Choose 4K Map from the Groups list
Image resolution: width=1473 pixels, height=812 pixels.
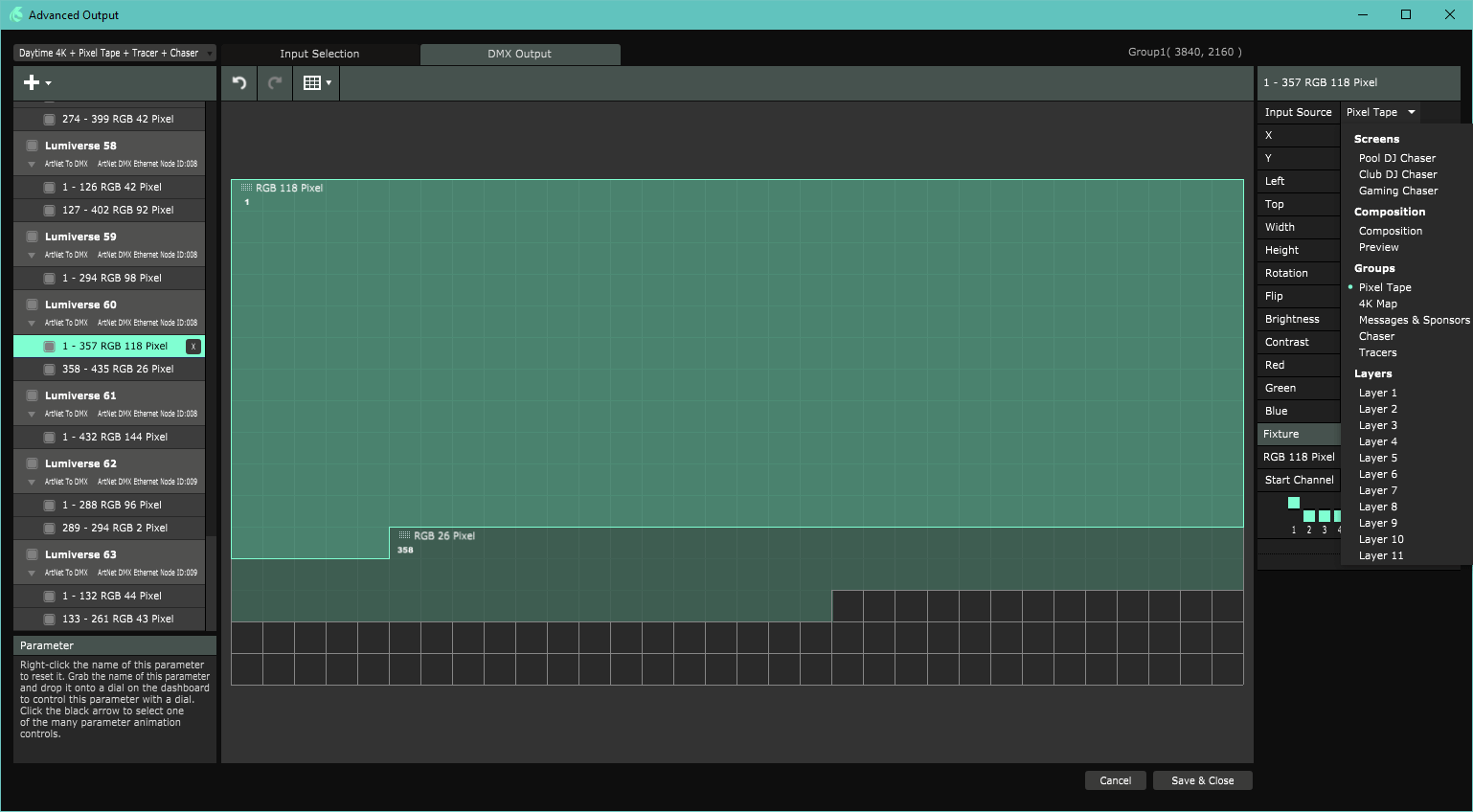(x=1377, y=304)
